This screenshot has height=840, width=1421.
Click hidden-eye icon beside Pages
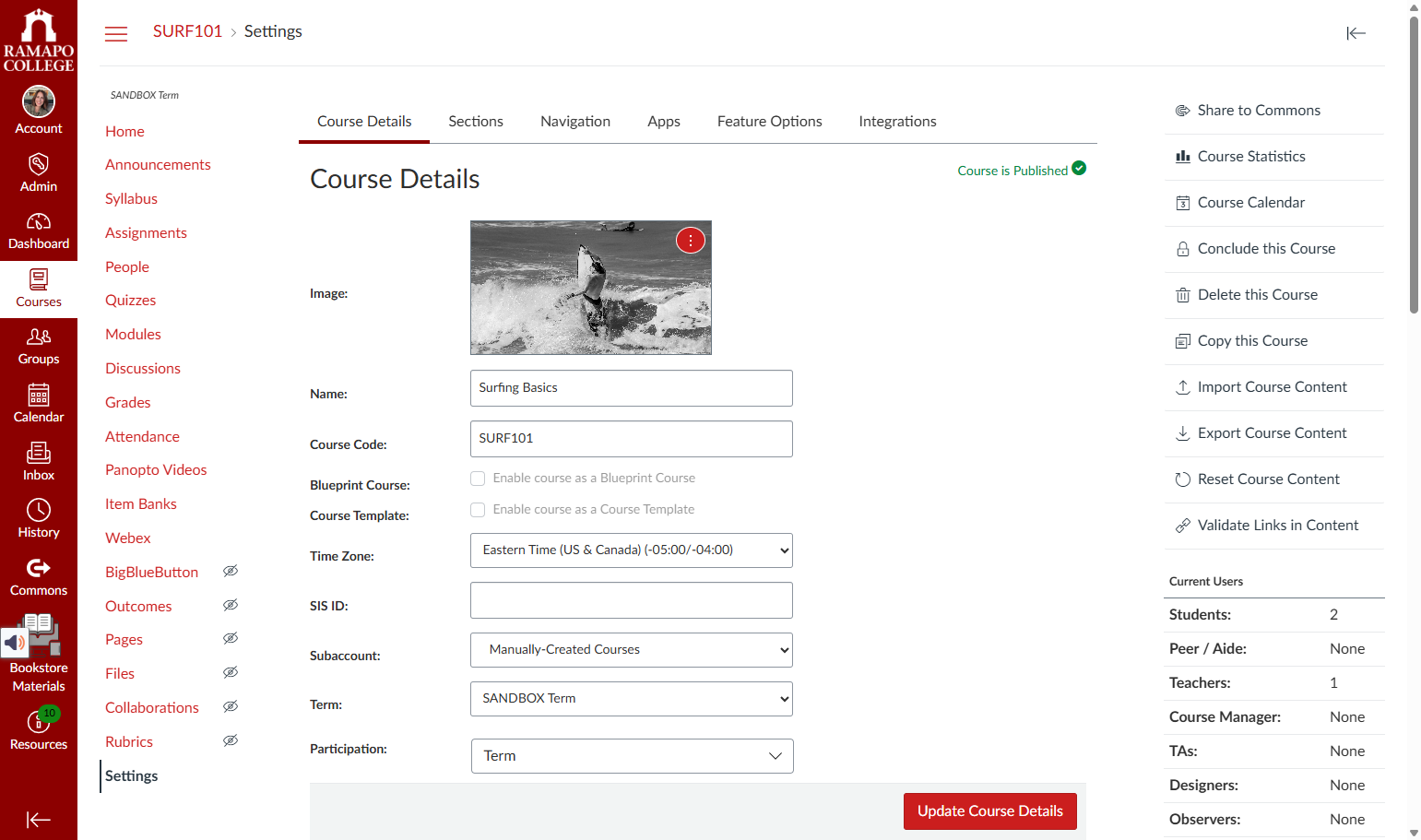231,638
